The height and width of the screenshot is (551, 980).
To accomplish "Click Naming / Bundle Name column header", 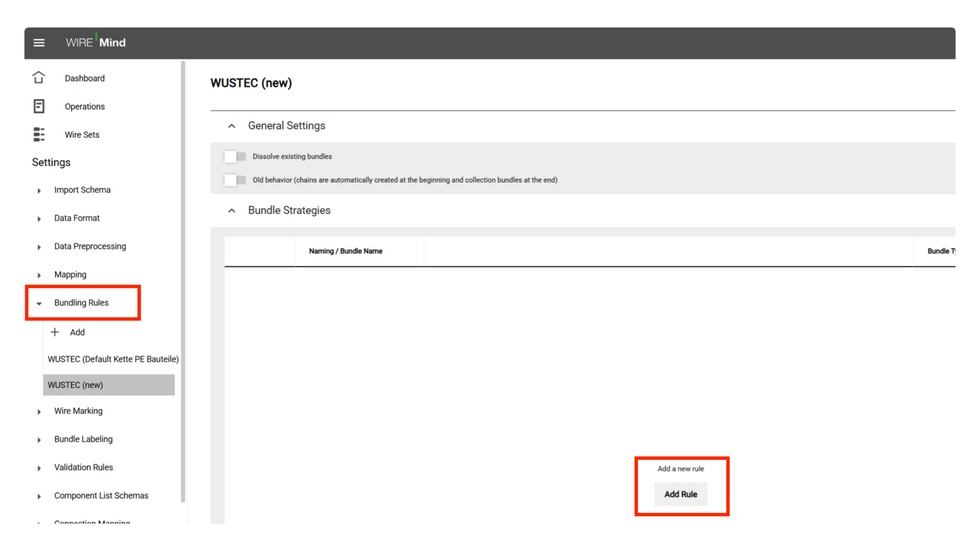I will 346,251.
